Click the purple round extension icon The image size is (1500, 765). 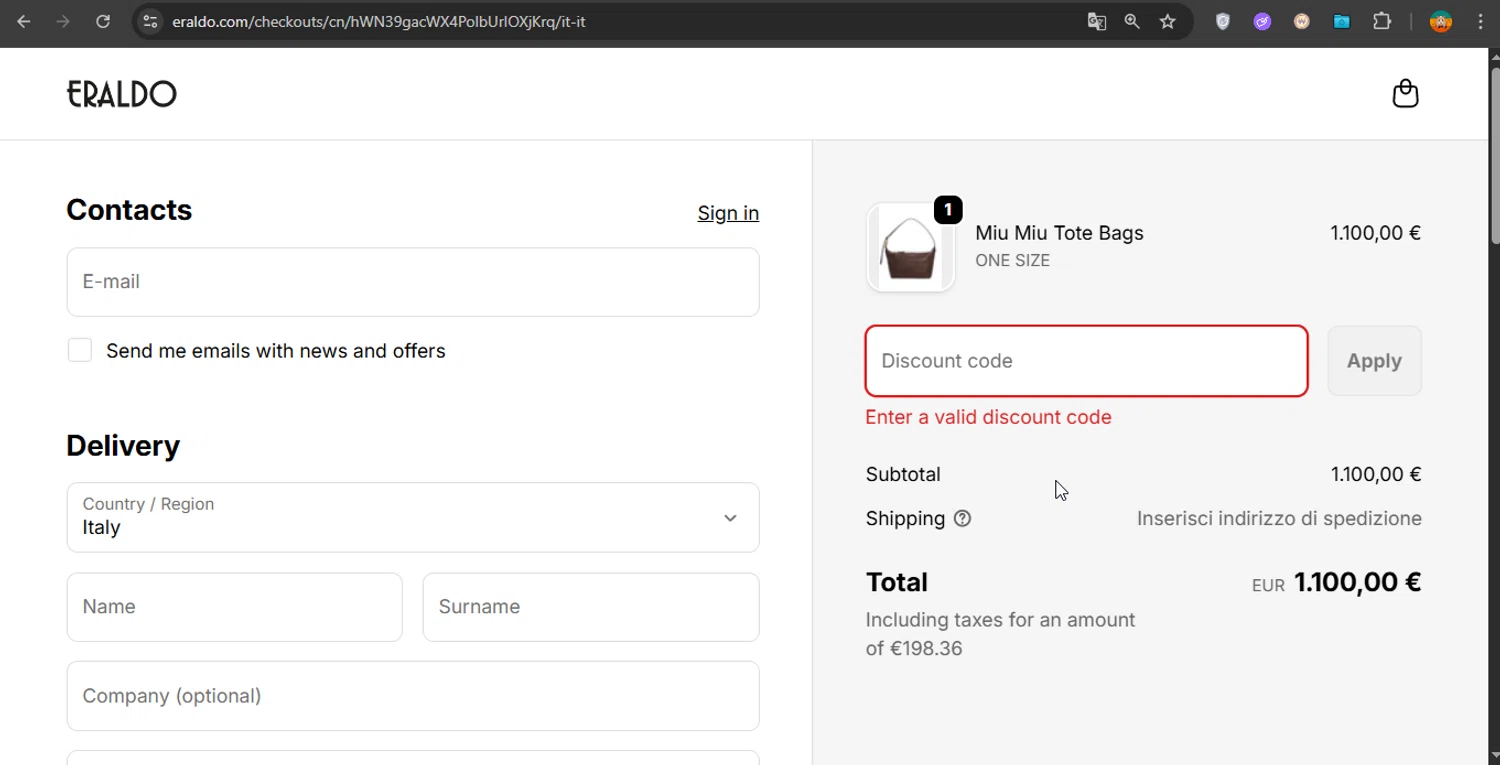[x=1263, y=21]
